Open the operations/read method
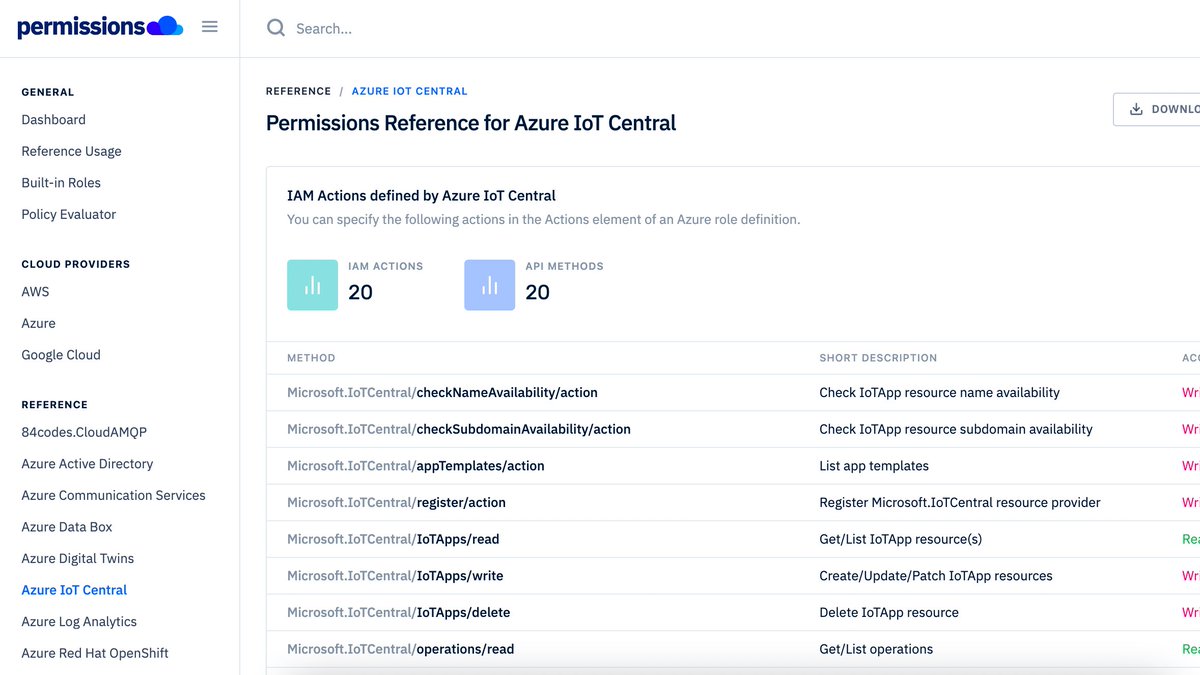Viewport: 1200px width, 675px height. coord(400,649)
